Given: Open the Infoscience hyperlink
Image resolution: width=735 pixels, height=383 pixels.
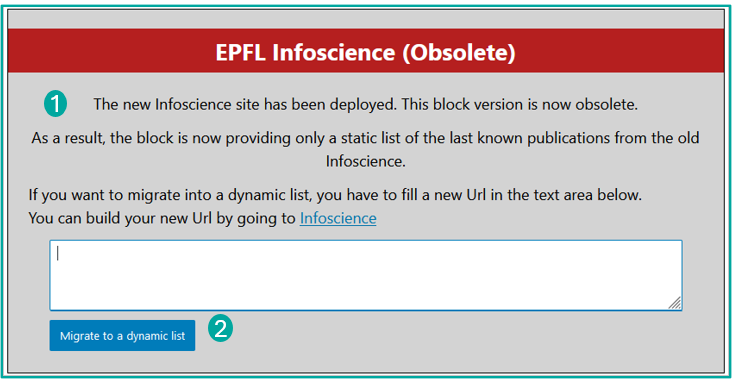Looking at the screenshot, I should tap(338, 218).
